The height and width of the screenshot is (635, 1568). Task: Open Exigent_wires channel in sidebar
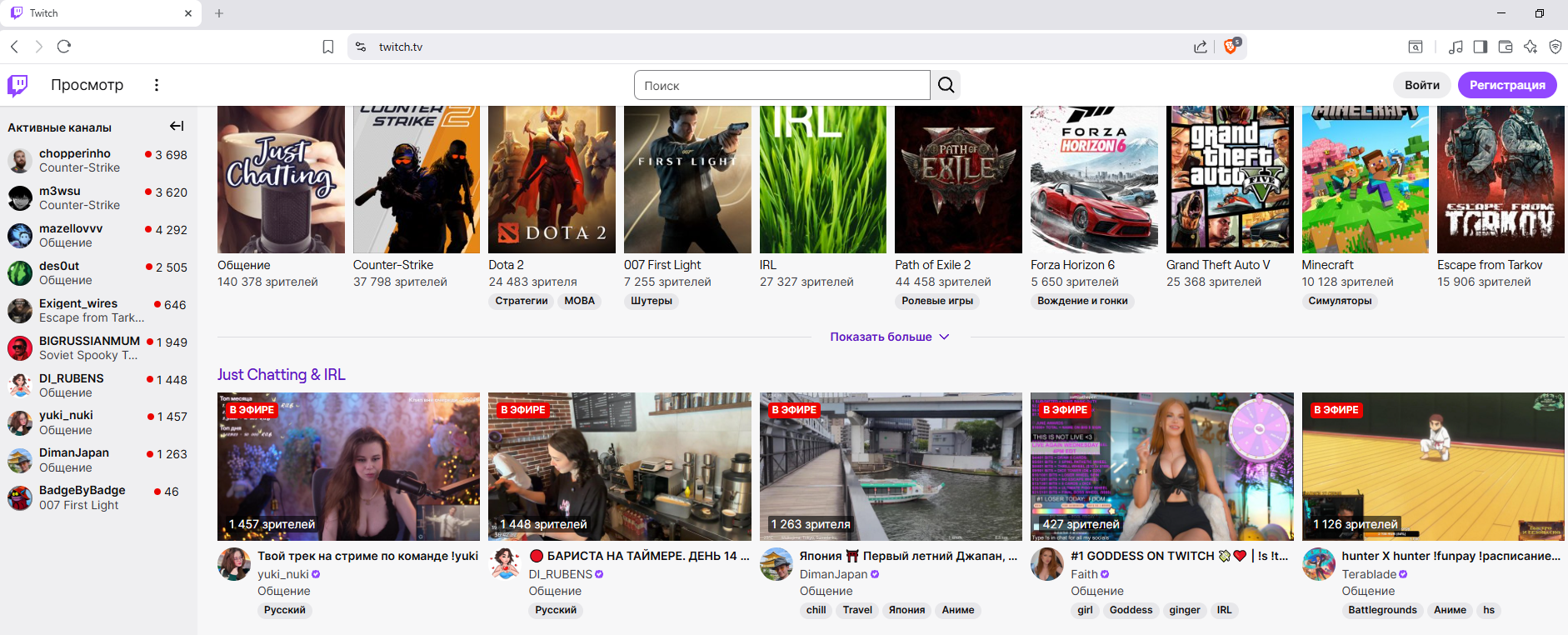(97, 310)
